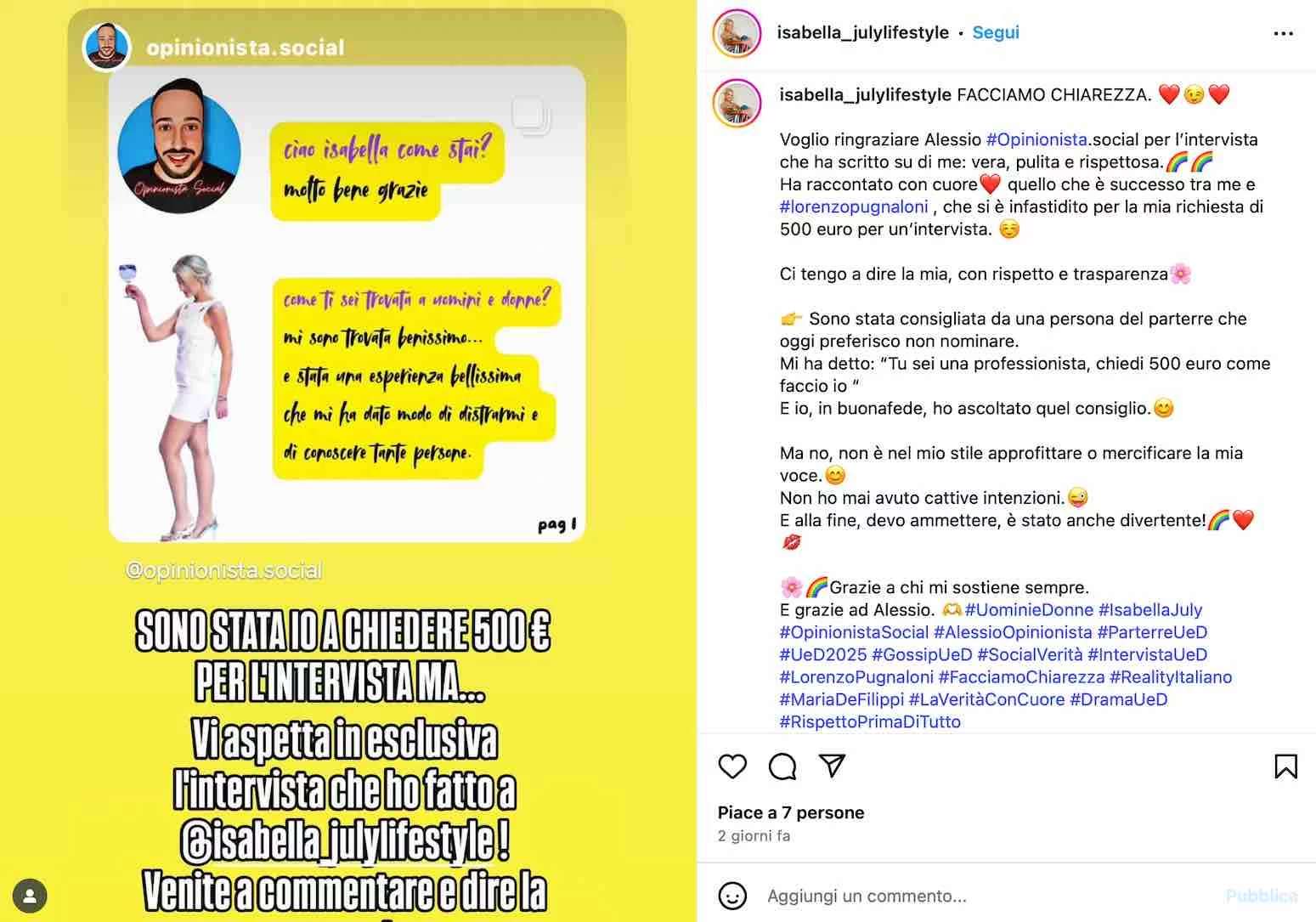Click the carousel multiple-images icon on post
The height and width of the screenshot is (922, 1316).
click(x=531, y=115)
